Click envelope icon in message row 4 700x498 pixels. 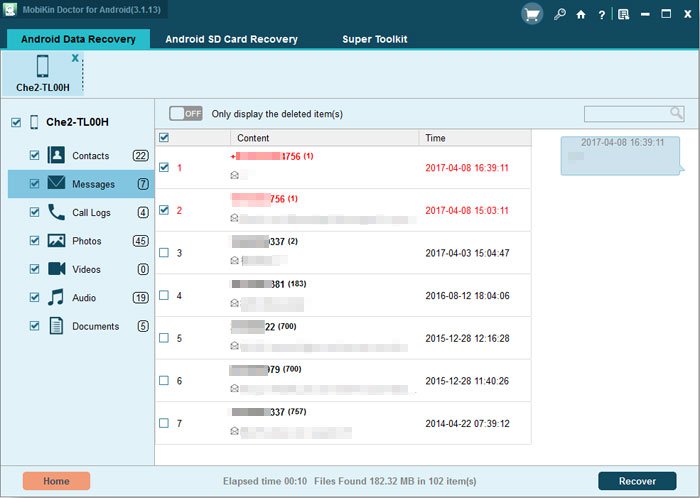click(234, 303)
